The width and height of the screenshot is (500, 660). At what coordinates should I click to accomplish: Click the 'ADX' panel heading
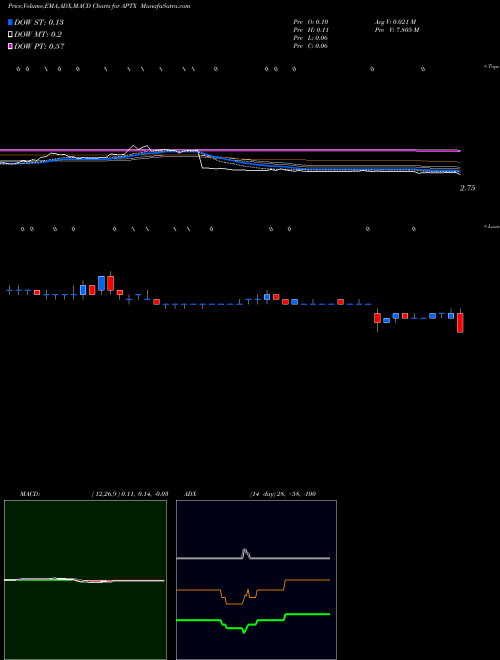190,494
